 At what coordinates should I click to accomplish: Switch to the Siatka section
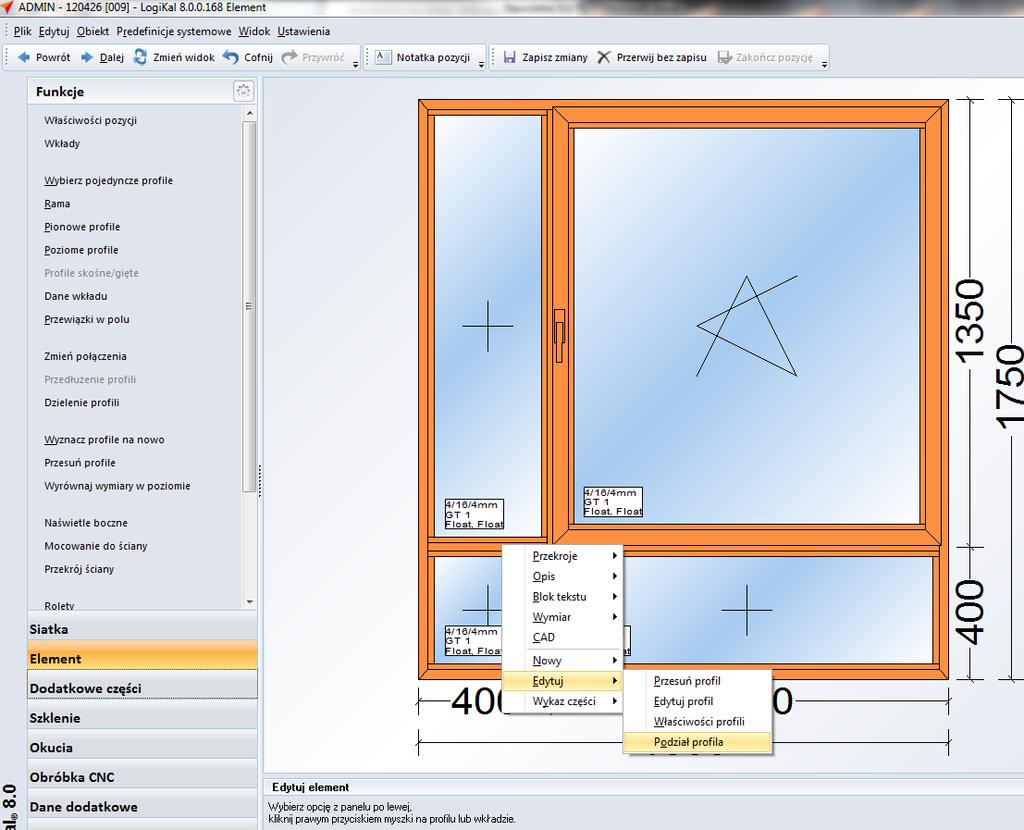point(142,629)
